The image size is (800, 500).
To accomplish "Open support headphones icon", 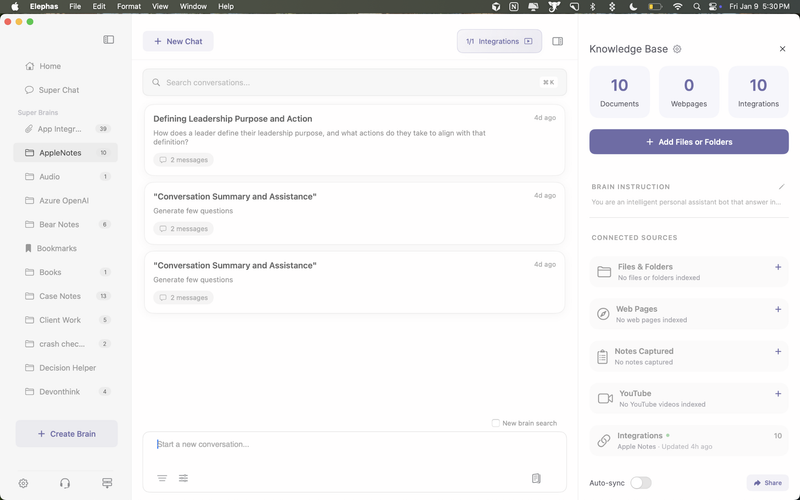I will pos(65,483).
